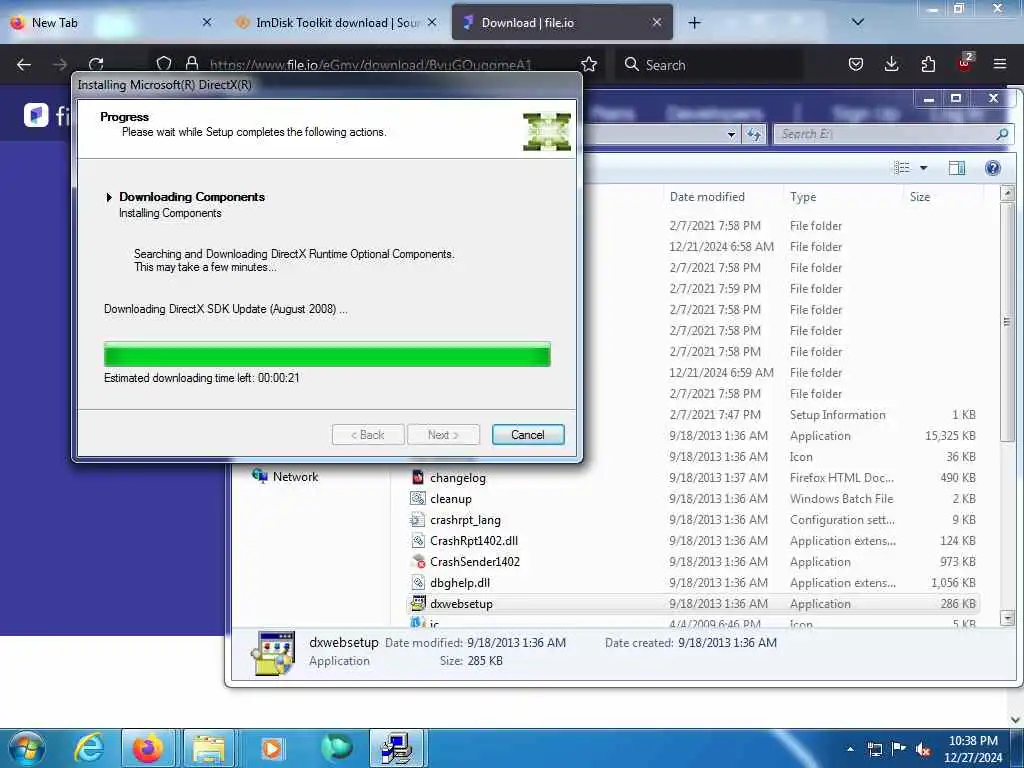Open Windows Media Player on taskbar
The height and width of the screenshot is (768, 1024).
click(x=272, y=748)
